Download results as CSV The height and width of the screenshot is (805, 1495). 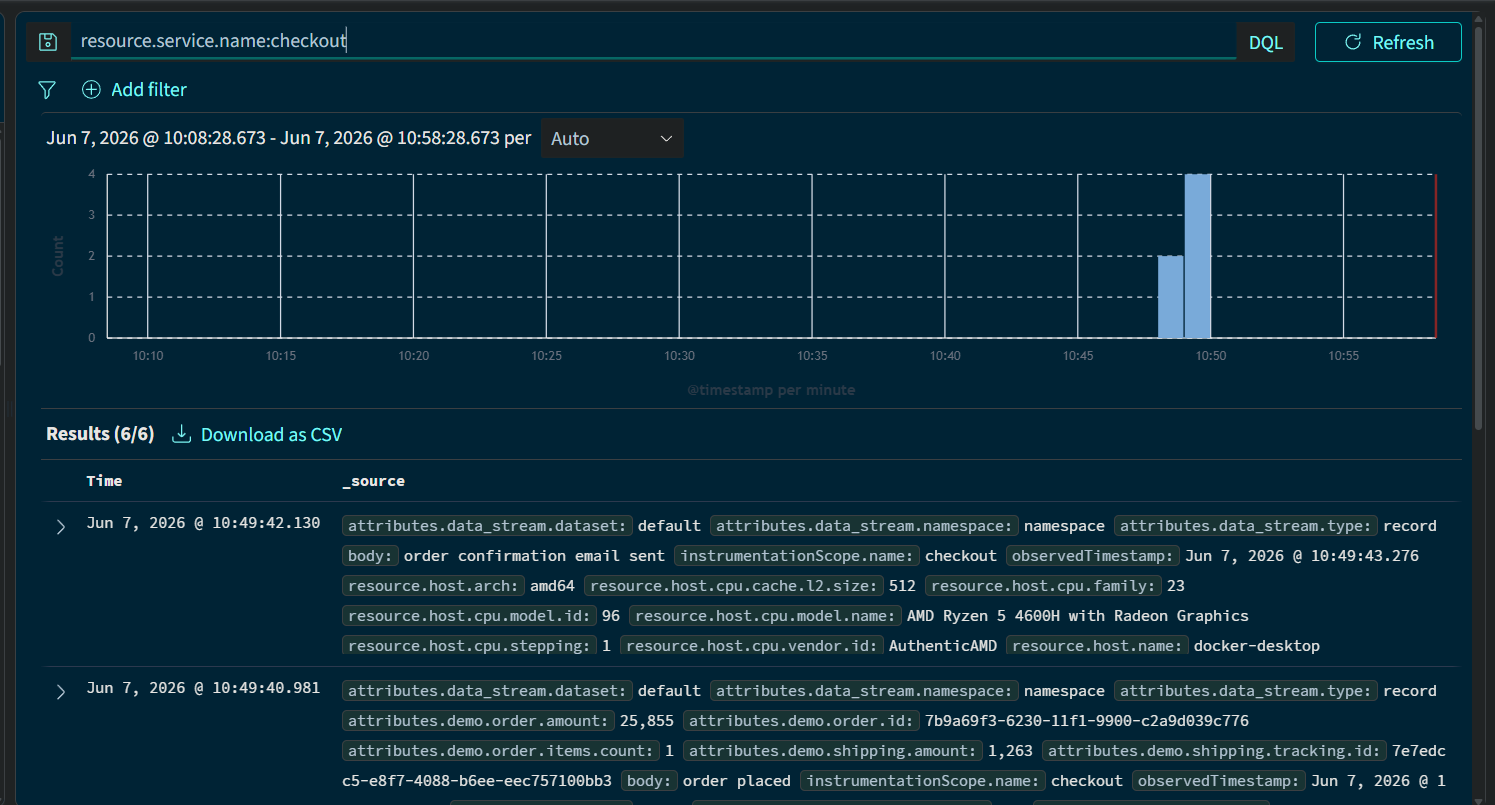tap(271, 434)
